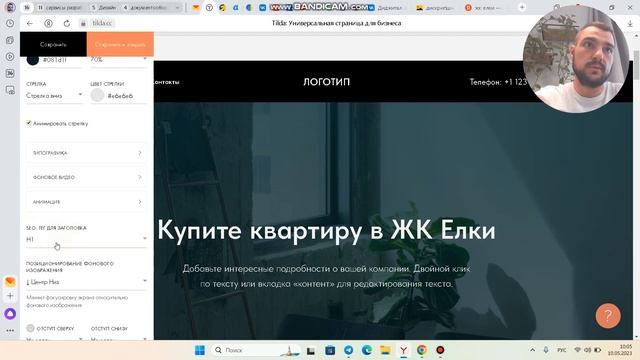Open Google Chrome from the taskbar
Image resolution: width=640 pixels, height=360 pixels.
422,350
